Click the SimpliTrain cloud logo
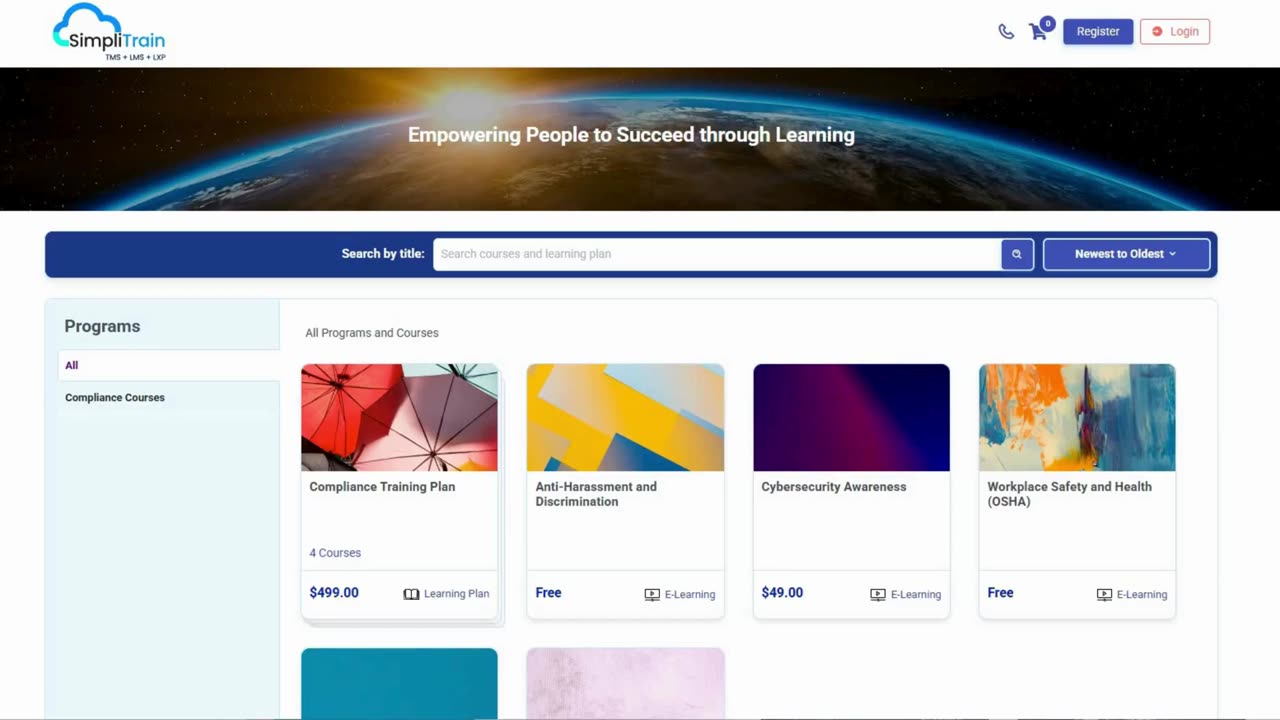Image resolution: width=1280 pixels, height=720 pixels. pos(109,32)
